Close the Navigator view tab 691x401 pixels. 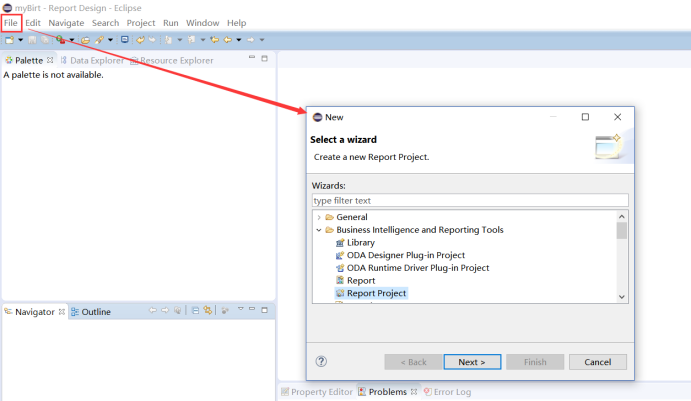coord(62,312)
